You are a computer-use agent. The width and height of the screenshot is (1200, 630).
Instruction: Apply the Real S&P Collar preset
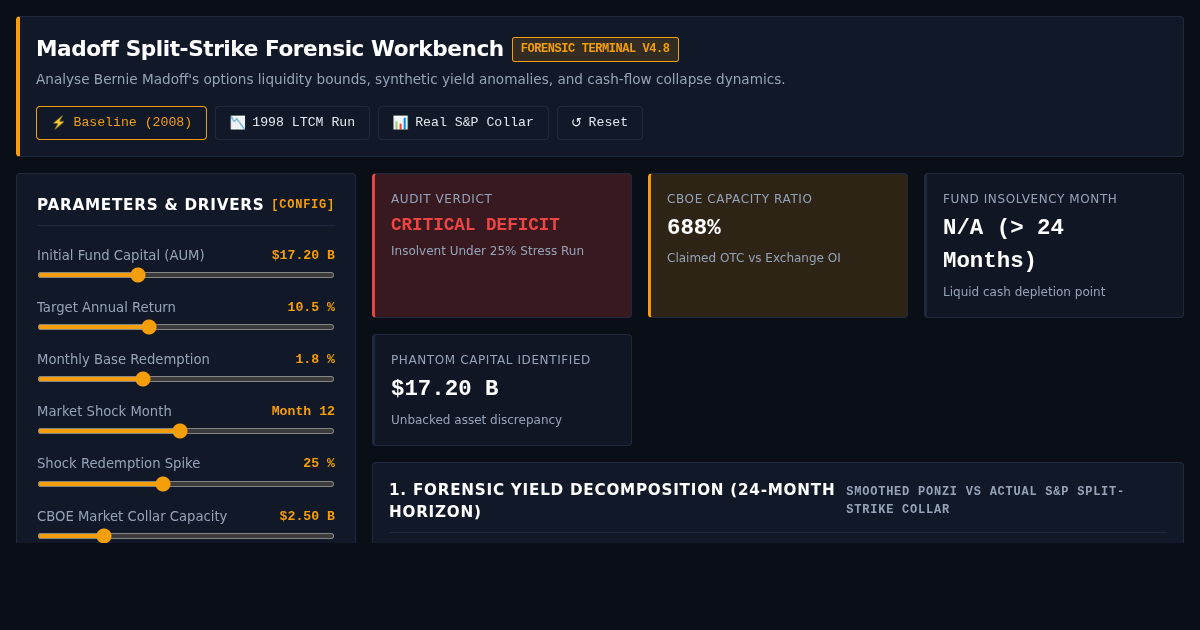click(463, 123)
